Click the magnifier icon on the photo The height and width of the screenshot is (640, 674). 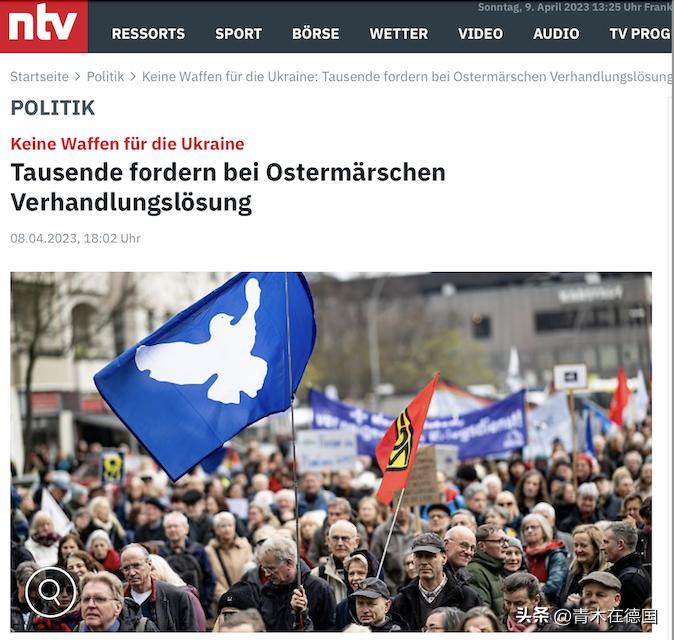(50, 592)
